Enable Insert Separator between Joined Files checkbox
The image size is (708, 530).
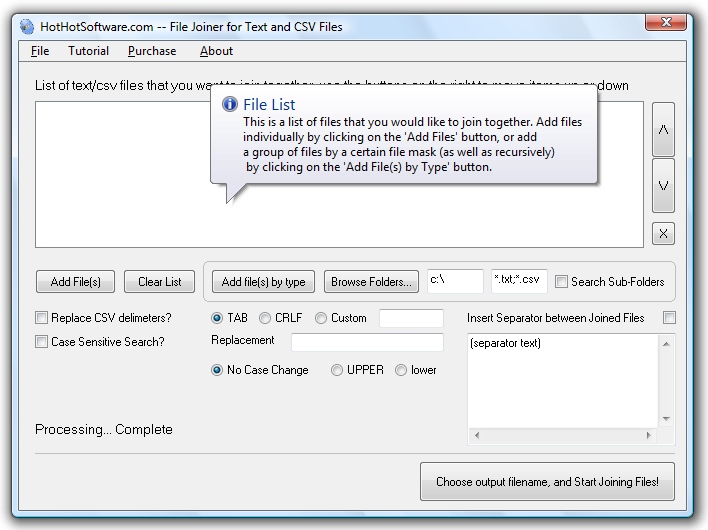[x=669, y=318]
